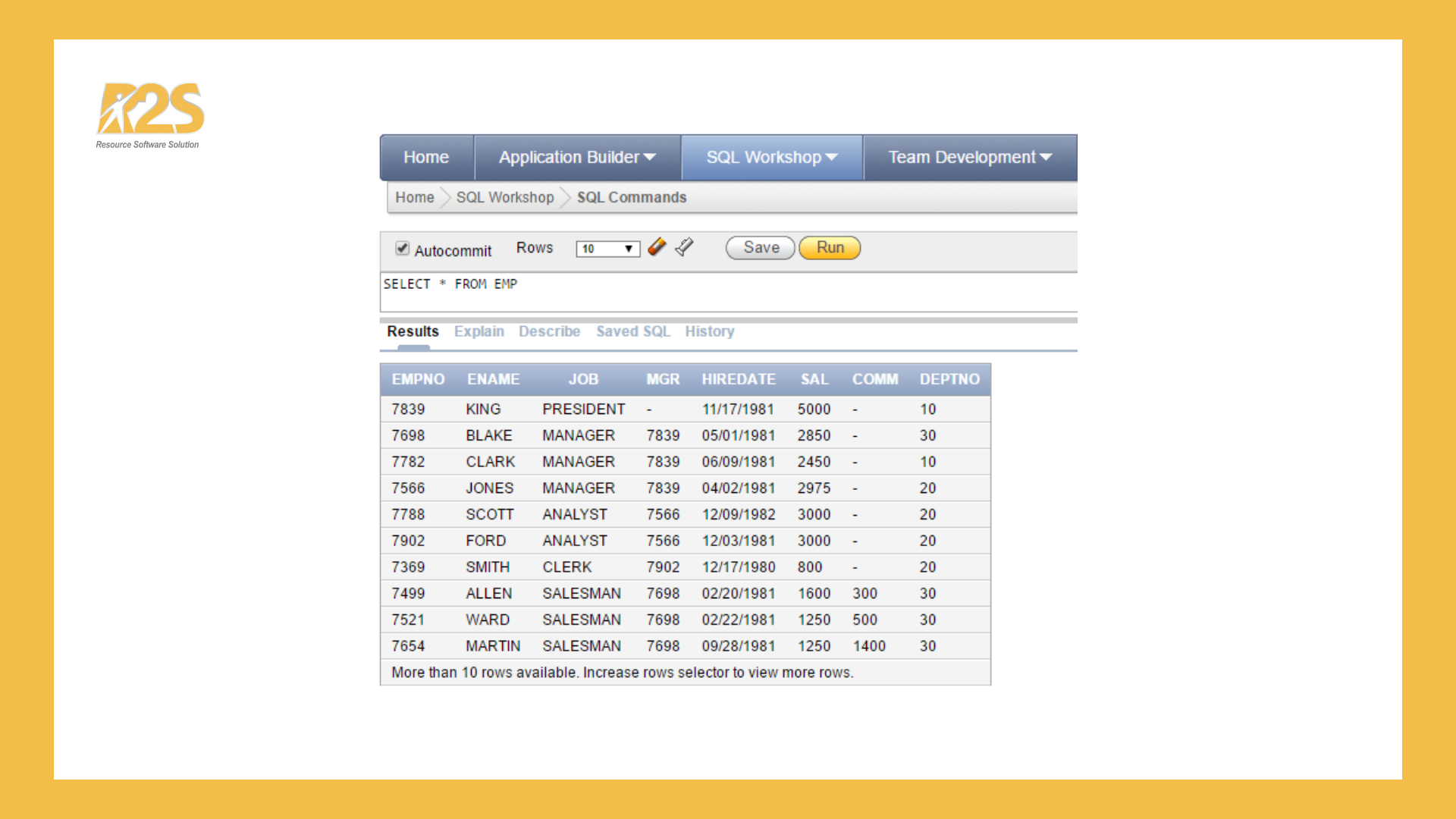Open Find Tables via the flashlight icon
The height and width of the screenshot is (819, 1456).
[x=683, y=247]
